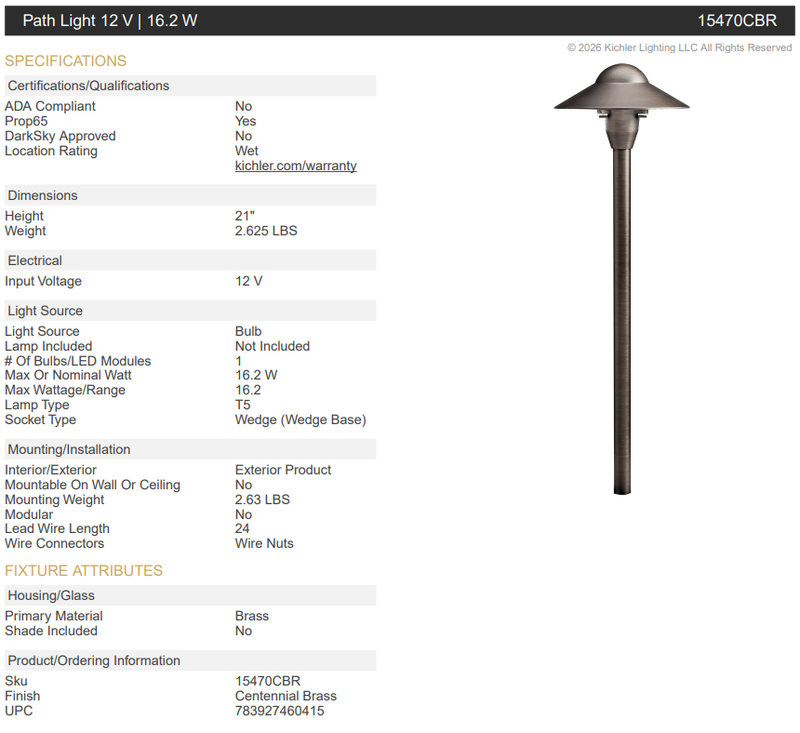The width and height of the screenshot is (800, 733).
Task: Click the model number 15470CBR in title bar
Action: (x=737, y=20)
